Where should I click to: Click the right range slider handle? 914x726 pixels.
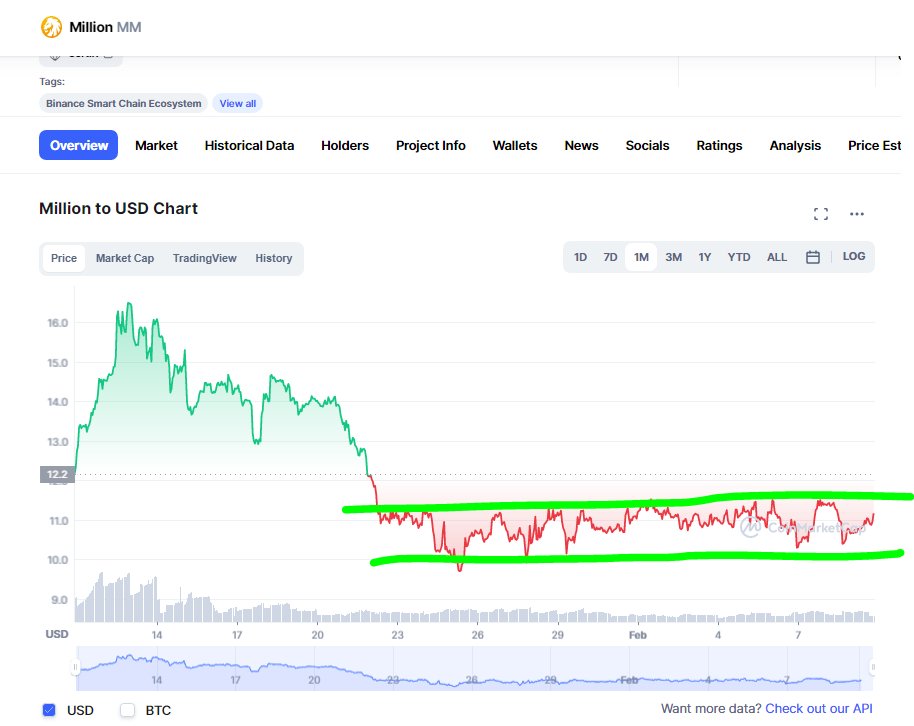click(x=873, y=667)
